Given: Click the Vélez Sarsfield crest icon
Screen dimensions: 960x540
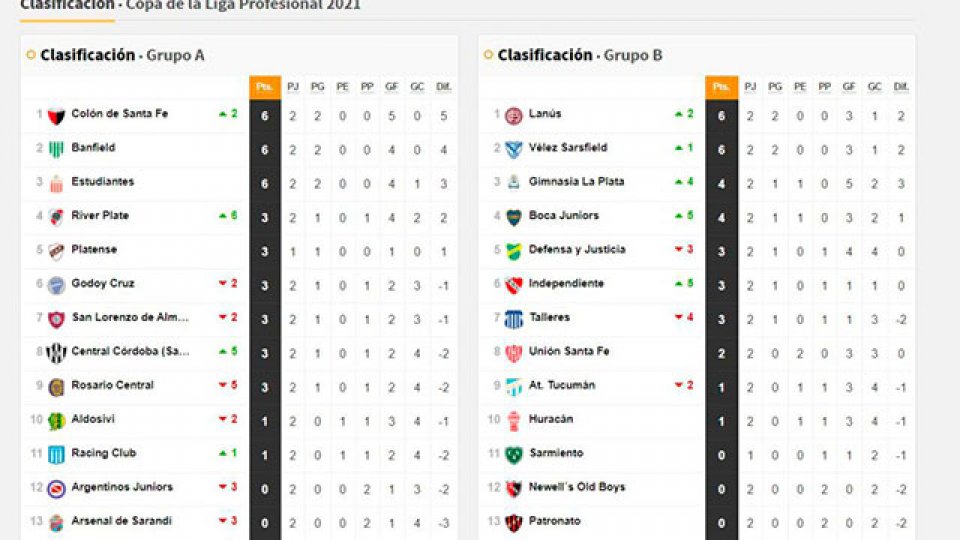Looking at the screenshot, I should coord(514,149).
